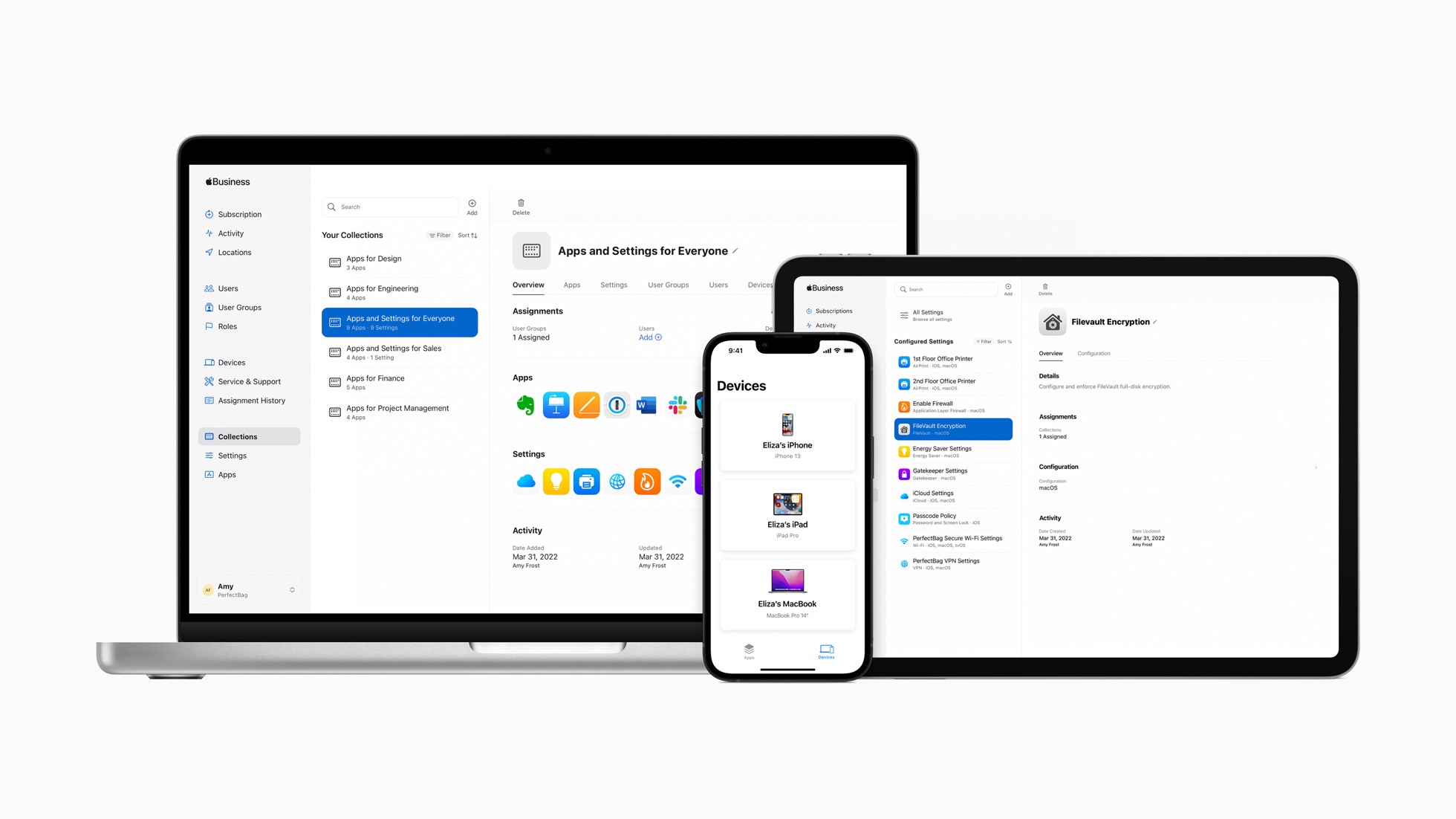The image size is (1456, 819).
Task: Select the Firewall settings icon
Action: click(647, 481)
